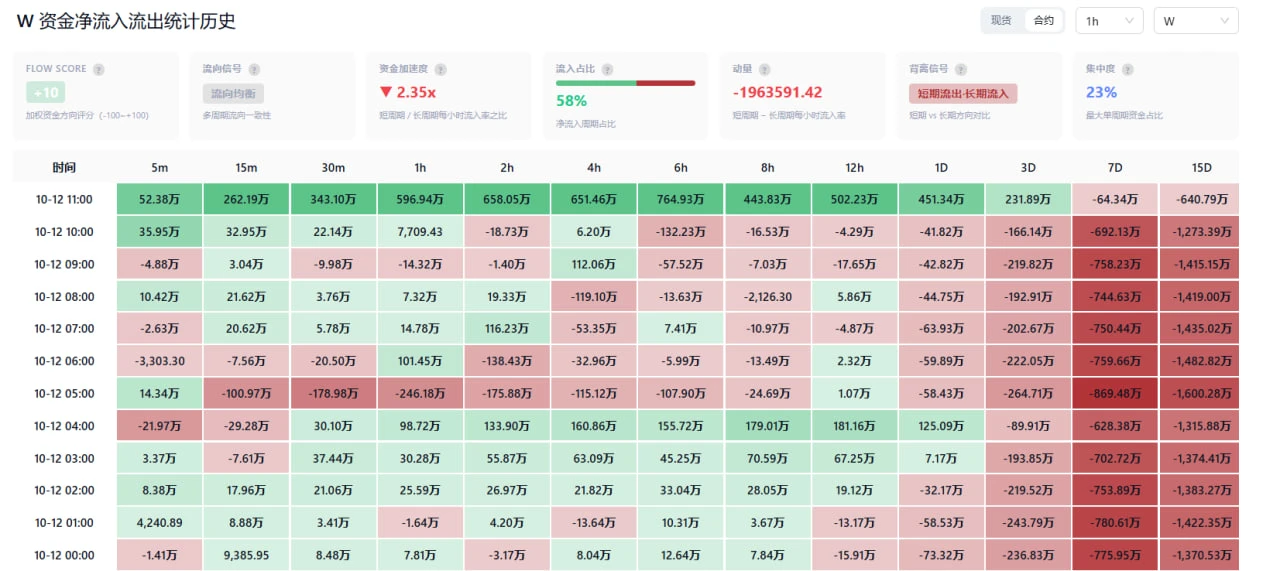Click the 2.35x acceleration value
1280x571 pixels.
407,92
